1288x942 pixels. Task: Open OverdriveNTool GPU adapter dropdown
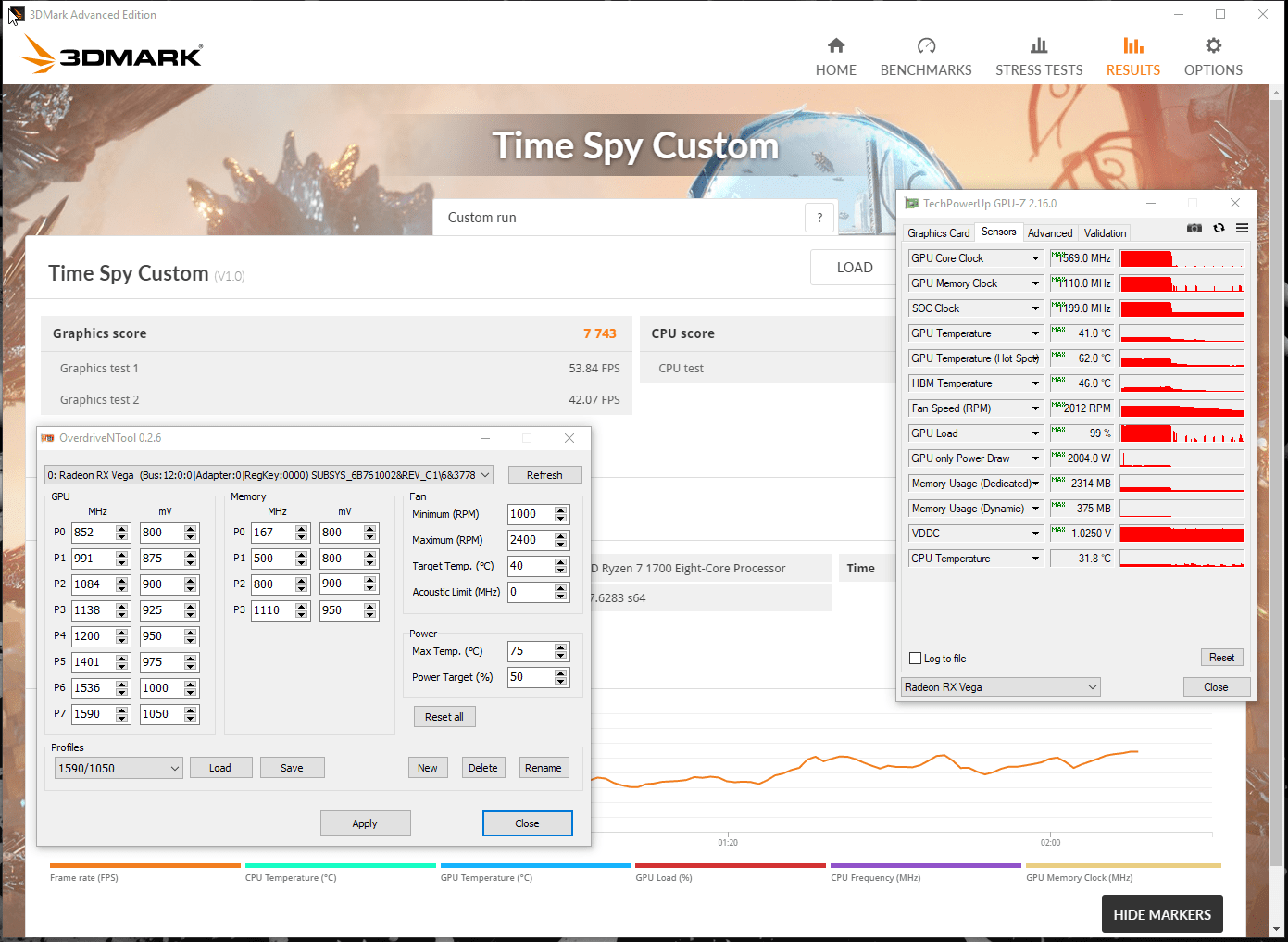coord(269,475)
